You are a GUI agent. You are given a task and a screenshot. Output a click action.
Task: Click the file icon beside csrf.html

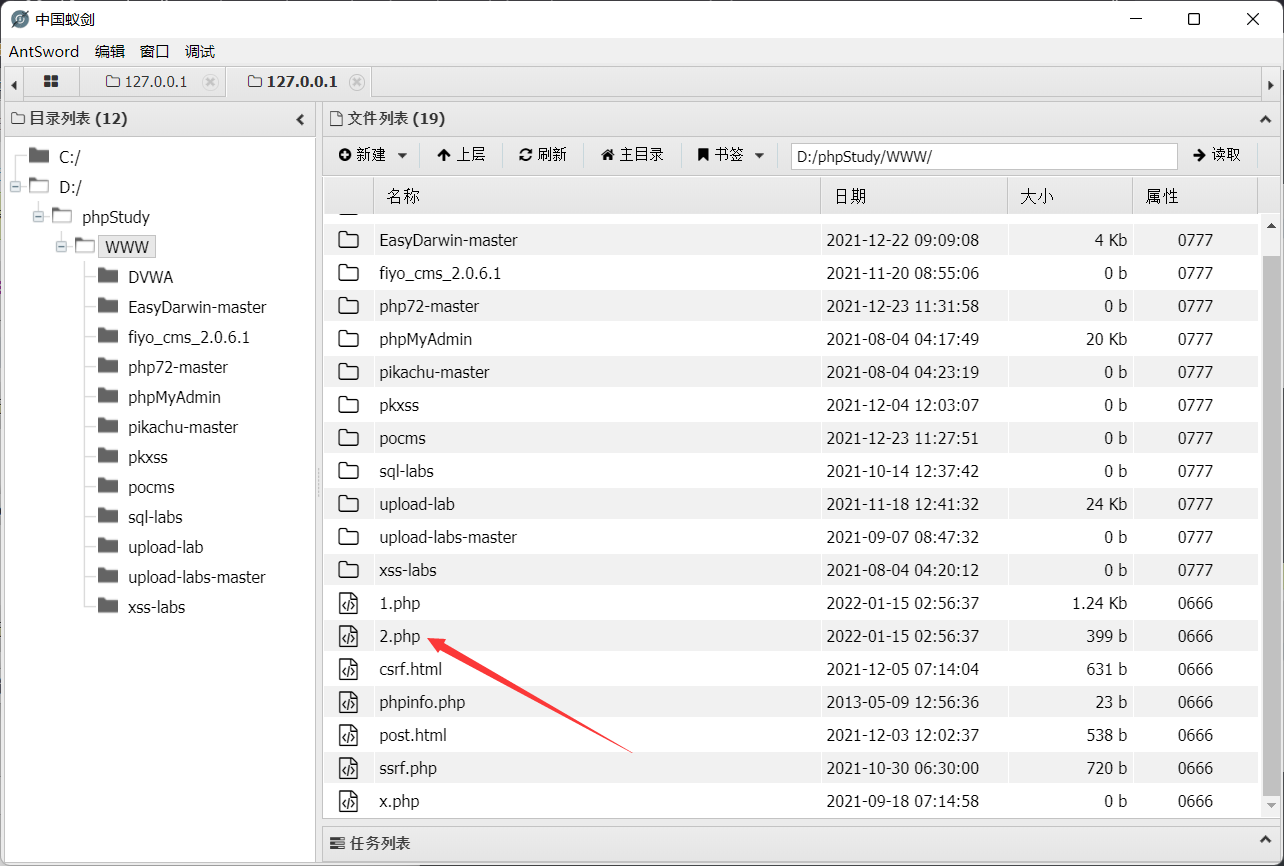coord(348,669)
